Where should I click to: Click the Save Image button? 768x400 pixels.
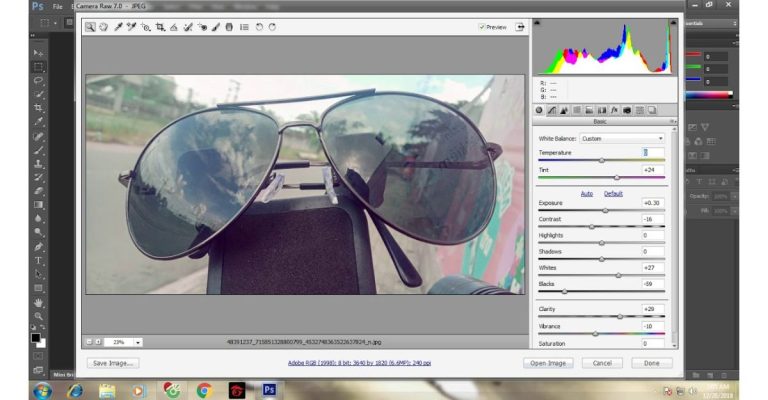point(112,363)
